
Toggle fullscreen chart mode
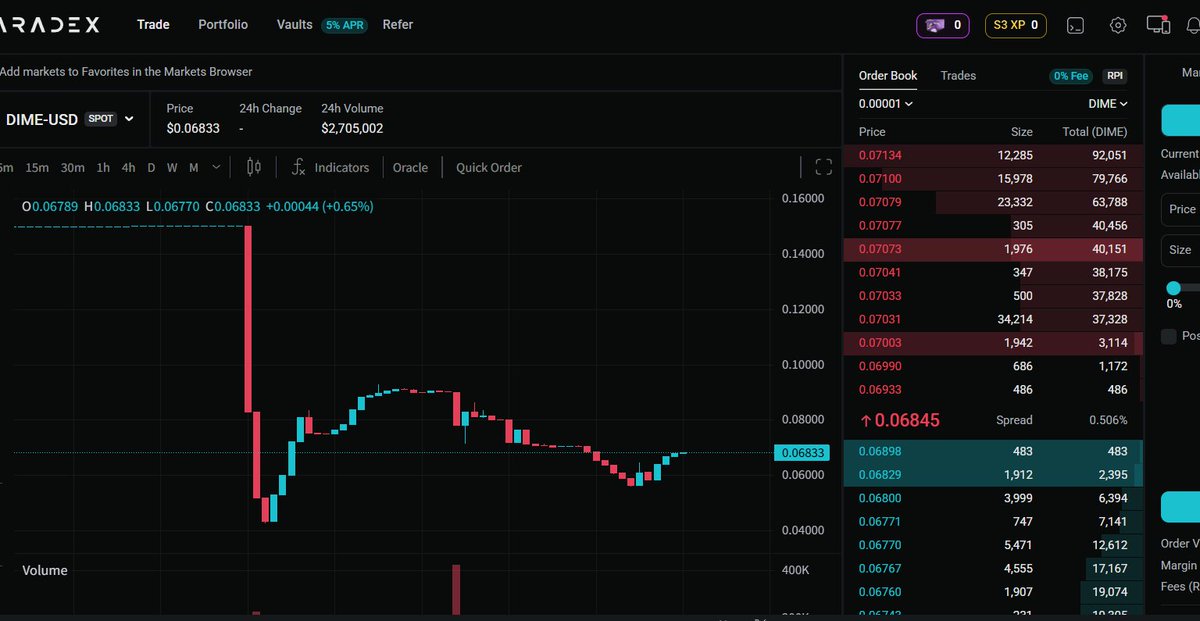tap(824, 167)
